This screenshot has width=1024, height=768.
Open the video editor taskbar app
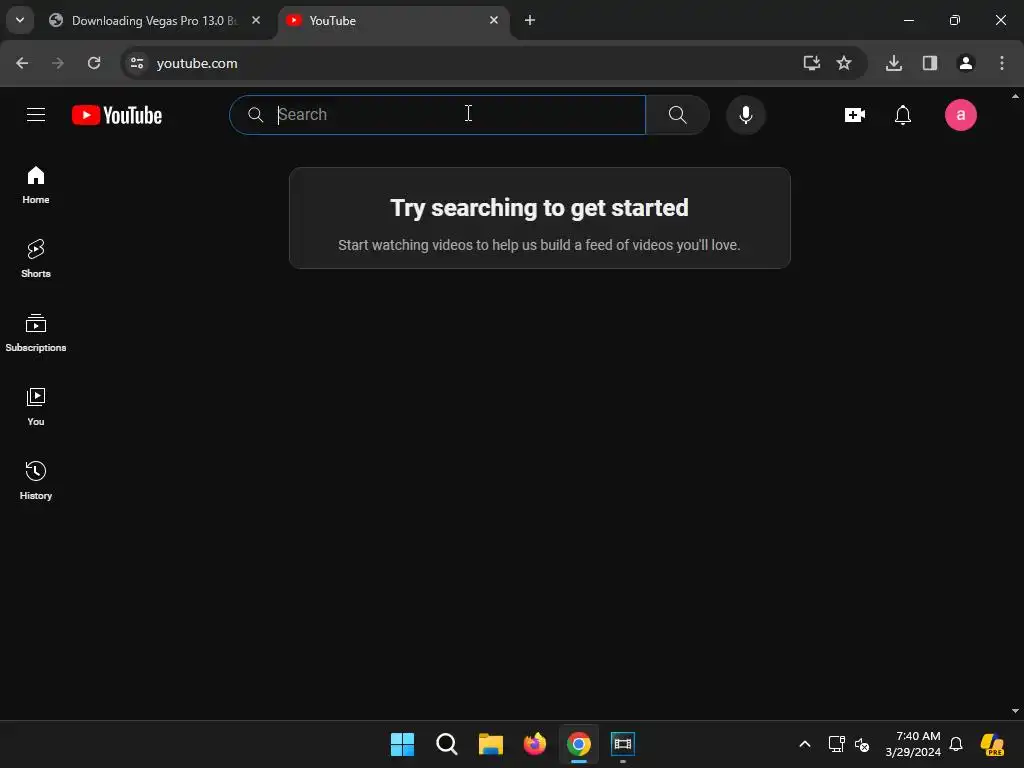click(x=623, y=744)
